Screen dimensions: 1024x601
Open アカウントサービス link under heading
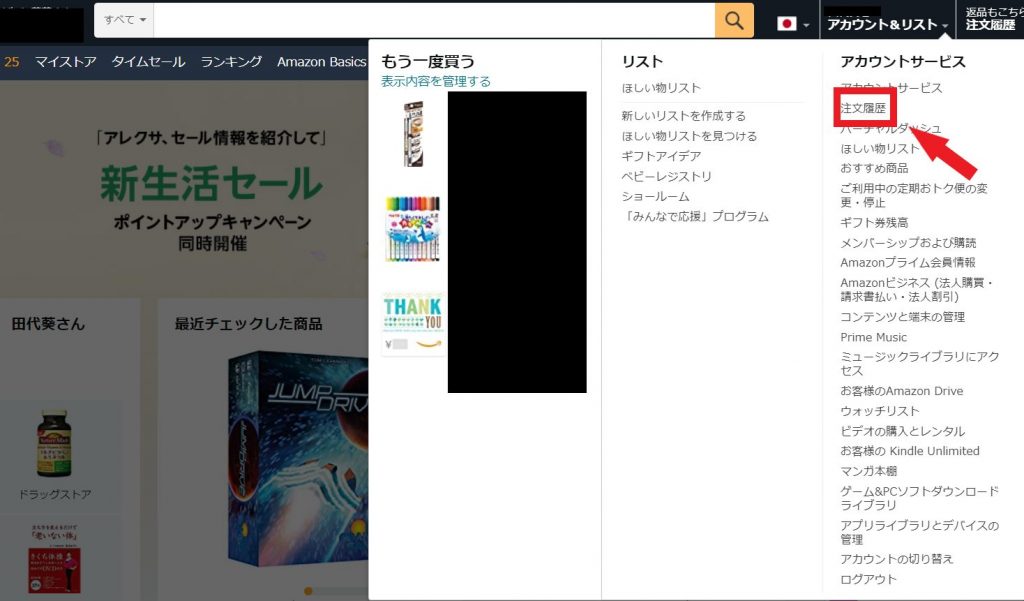click(891, 88)
